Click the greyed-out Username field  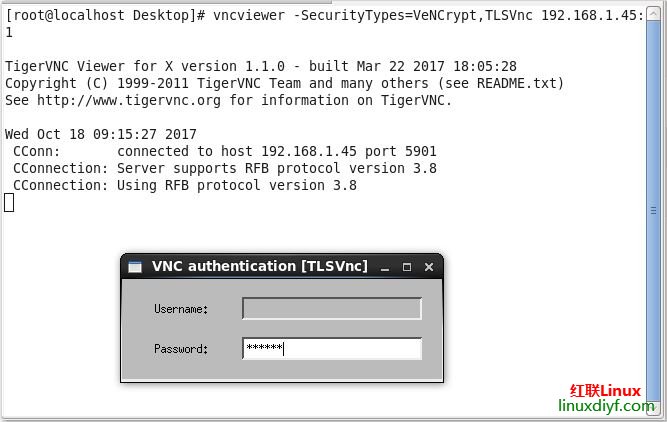tap(331, 309)
